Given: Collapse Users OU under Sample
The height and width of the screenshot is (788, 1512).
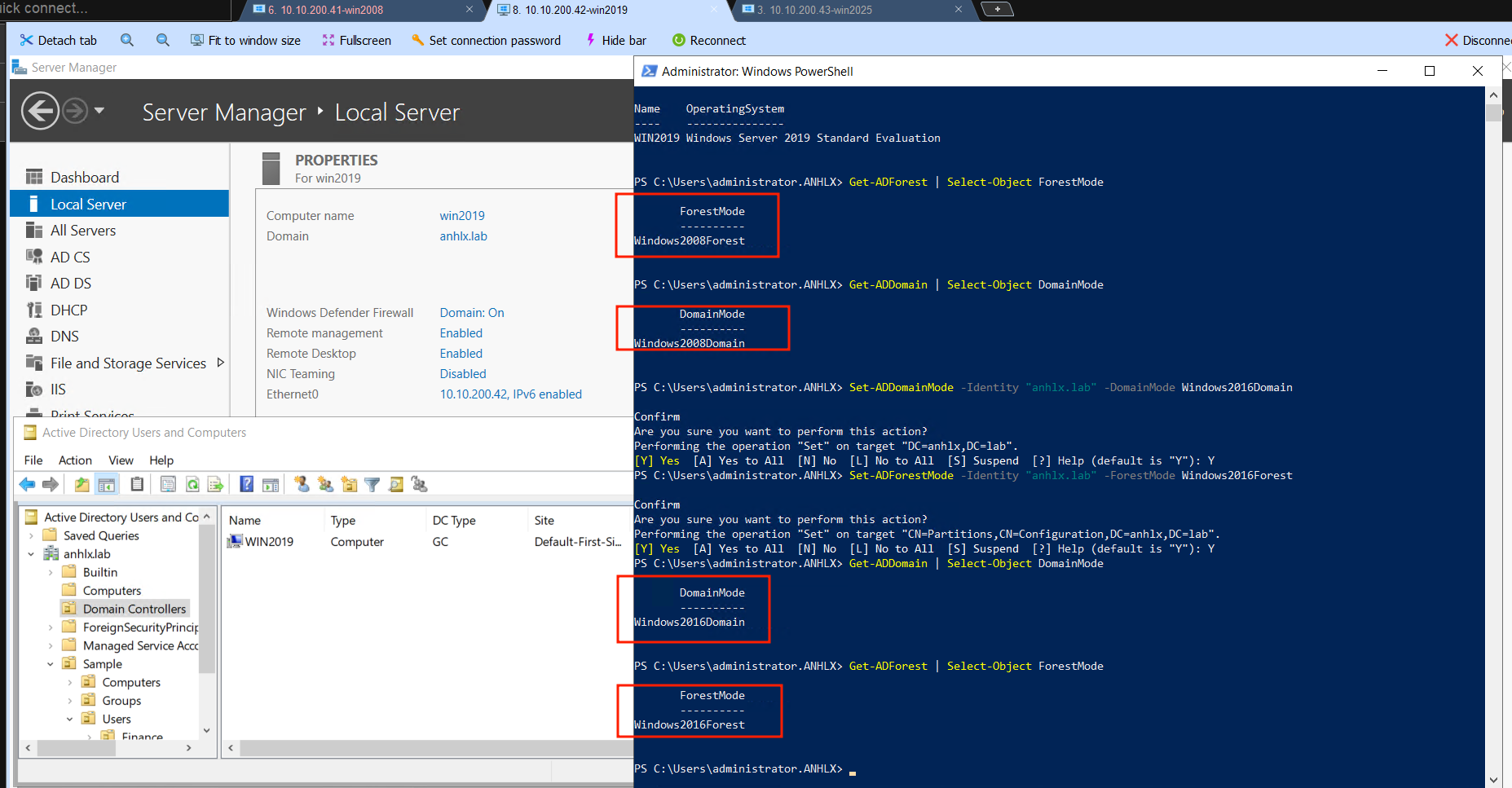Looking at the screenshot, I should pyautogui.click(x=70, y=719).
